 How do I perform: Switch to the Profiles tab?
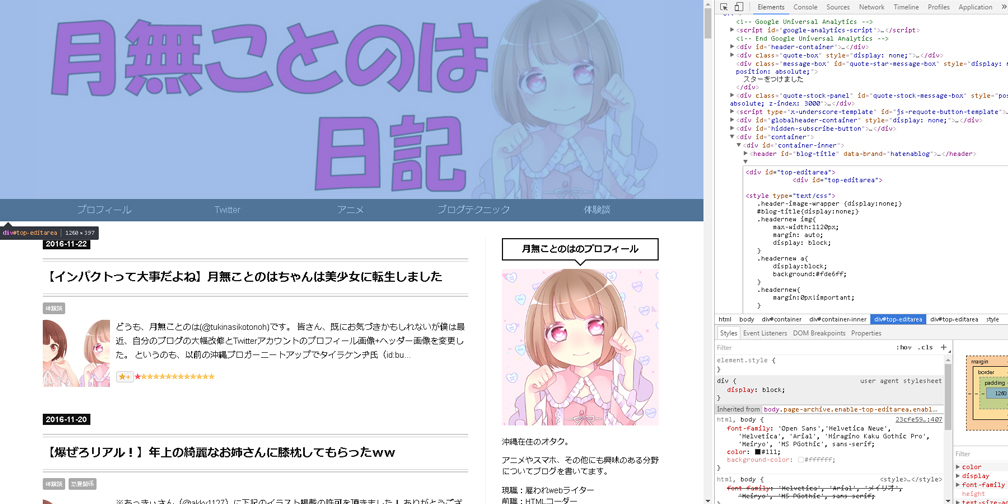click(939, 7)
